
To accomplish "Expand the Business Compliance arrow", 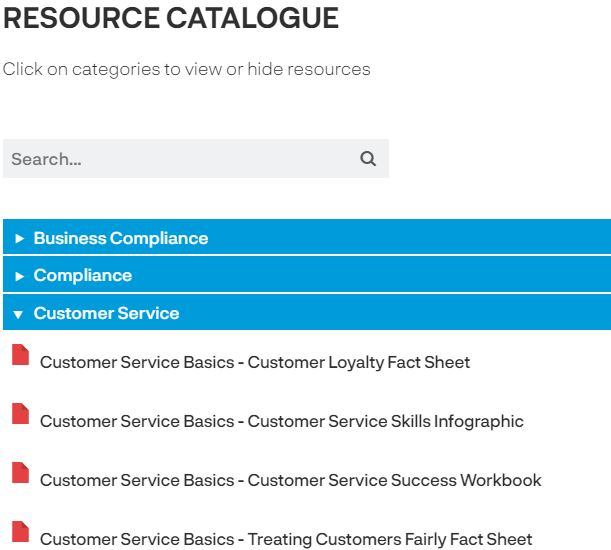I will click(19, 239).
